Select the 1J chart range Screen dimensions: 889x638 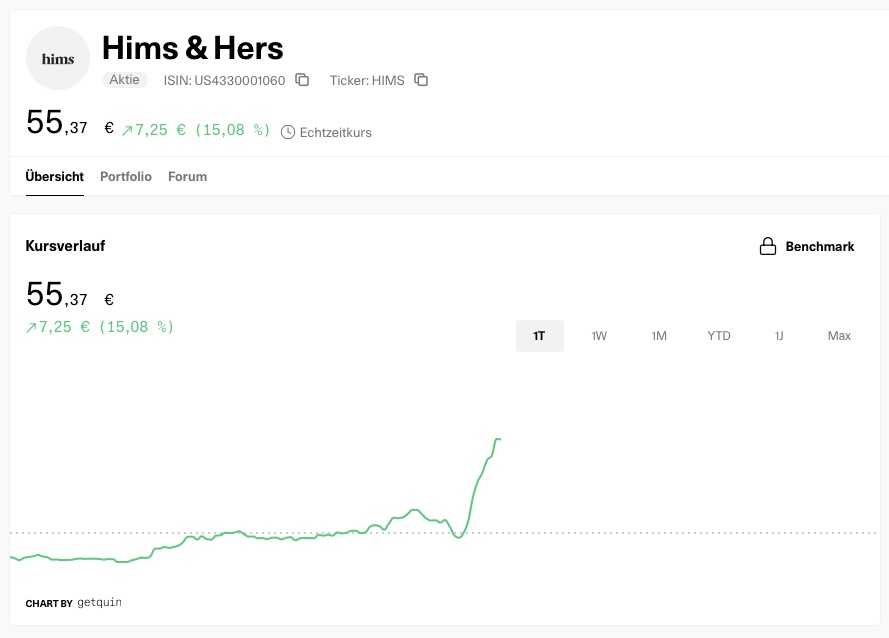coord(779,336)
